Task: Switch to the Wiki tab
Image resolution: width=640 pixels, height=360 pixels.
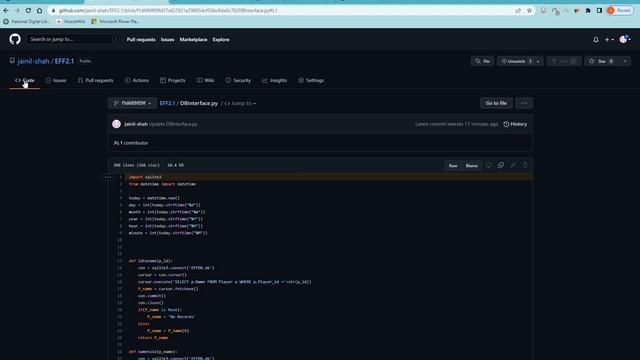Action: (x=205, y=80)
